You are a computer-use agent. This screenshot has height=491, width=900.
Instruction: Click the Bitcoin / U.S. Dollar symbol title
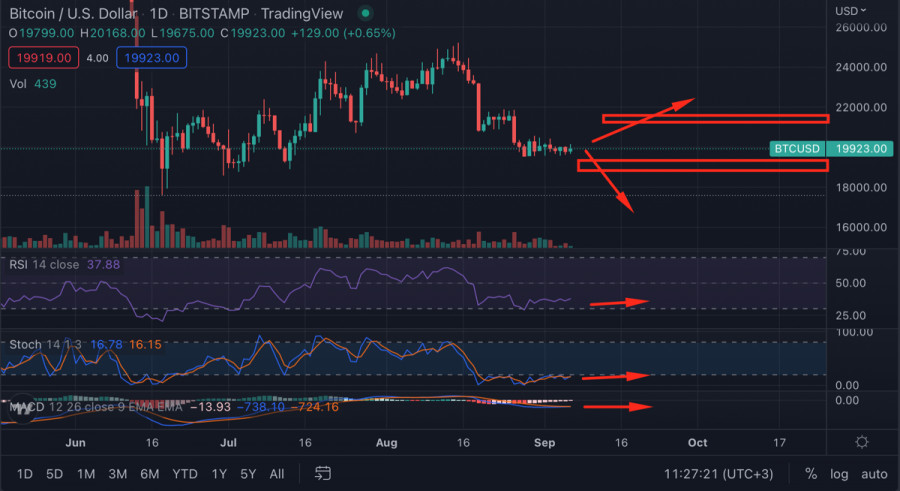pos(73,13)
